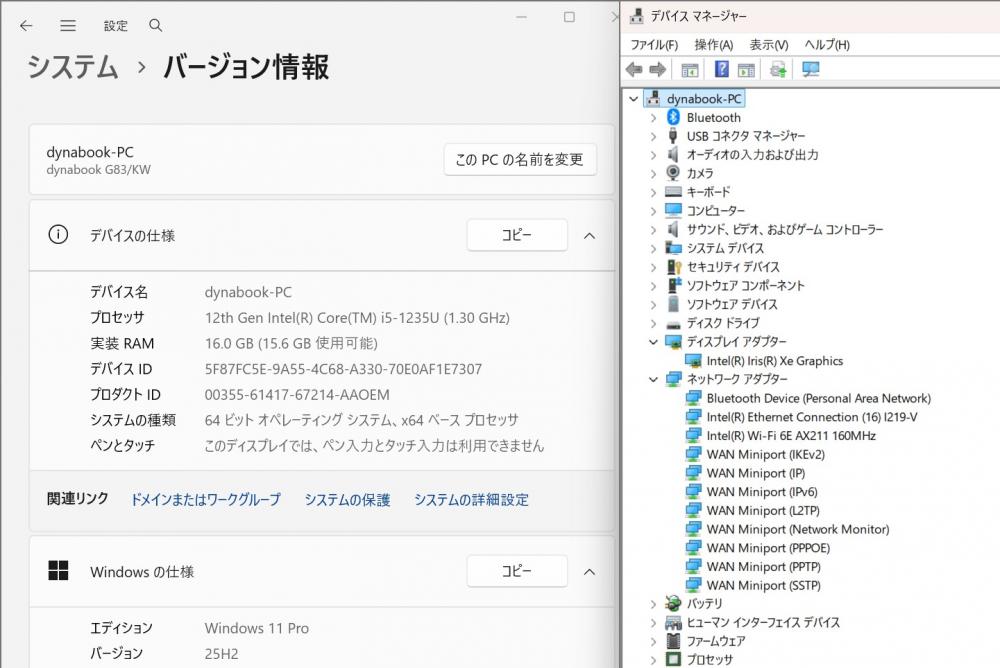Expand the Bluetooth tree node arrow

653,118
